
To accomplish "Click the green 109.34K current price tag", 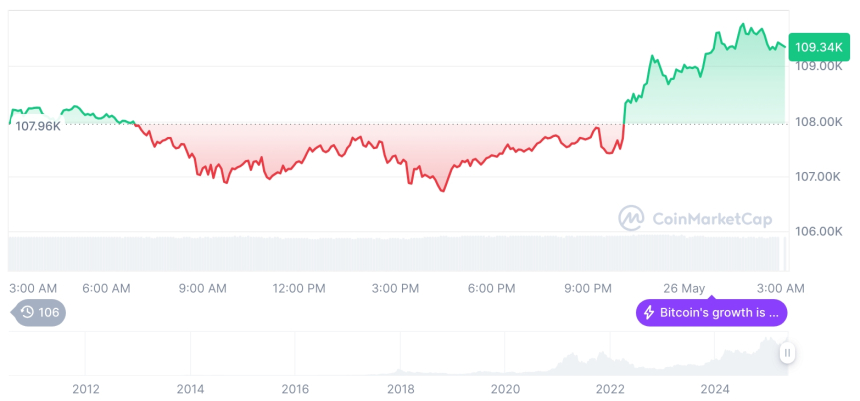I will [816, 47].
